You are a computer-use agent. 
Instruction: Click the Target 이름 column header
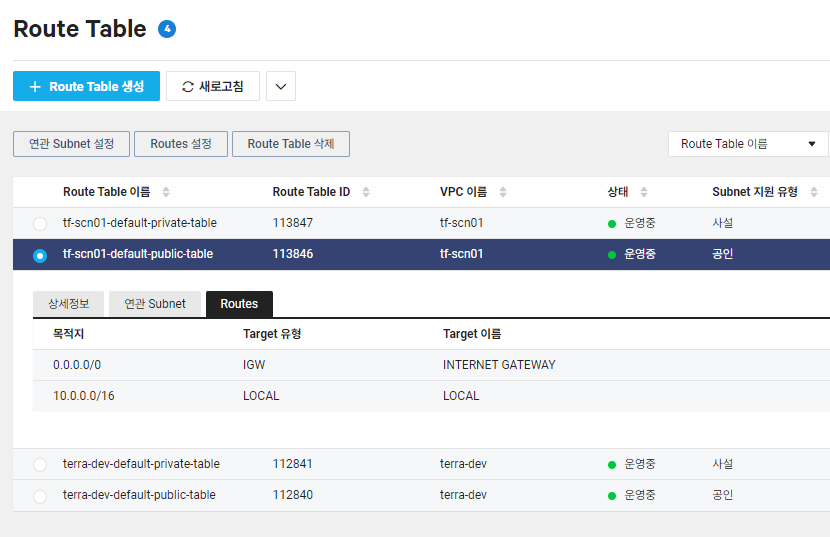coord(472,334)
